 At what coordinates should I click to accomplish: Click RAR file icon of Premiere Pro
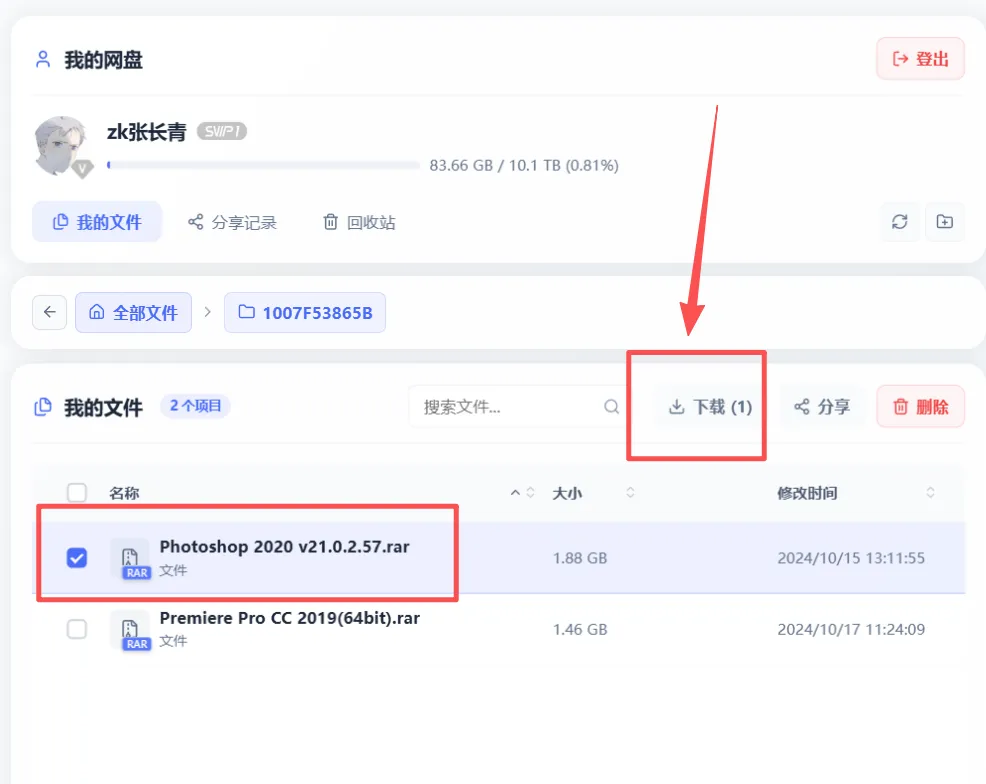point(130,629)
